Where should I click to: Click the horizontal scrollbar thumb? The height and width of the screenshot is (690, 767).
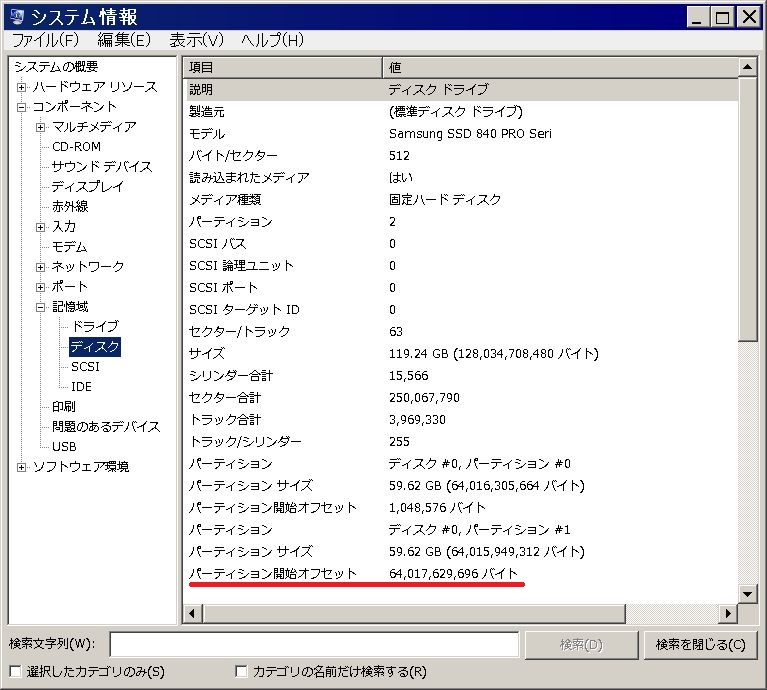click(x=414, y=614)
